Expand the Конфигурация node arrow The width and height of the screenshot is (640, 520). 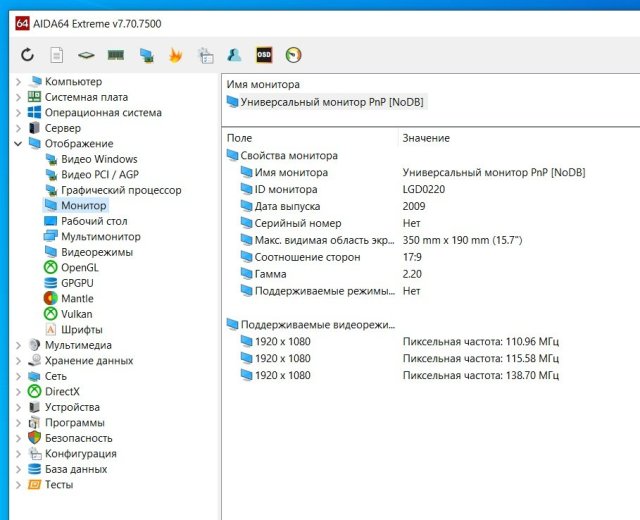18,454
